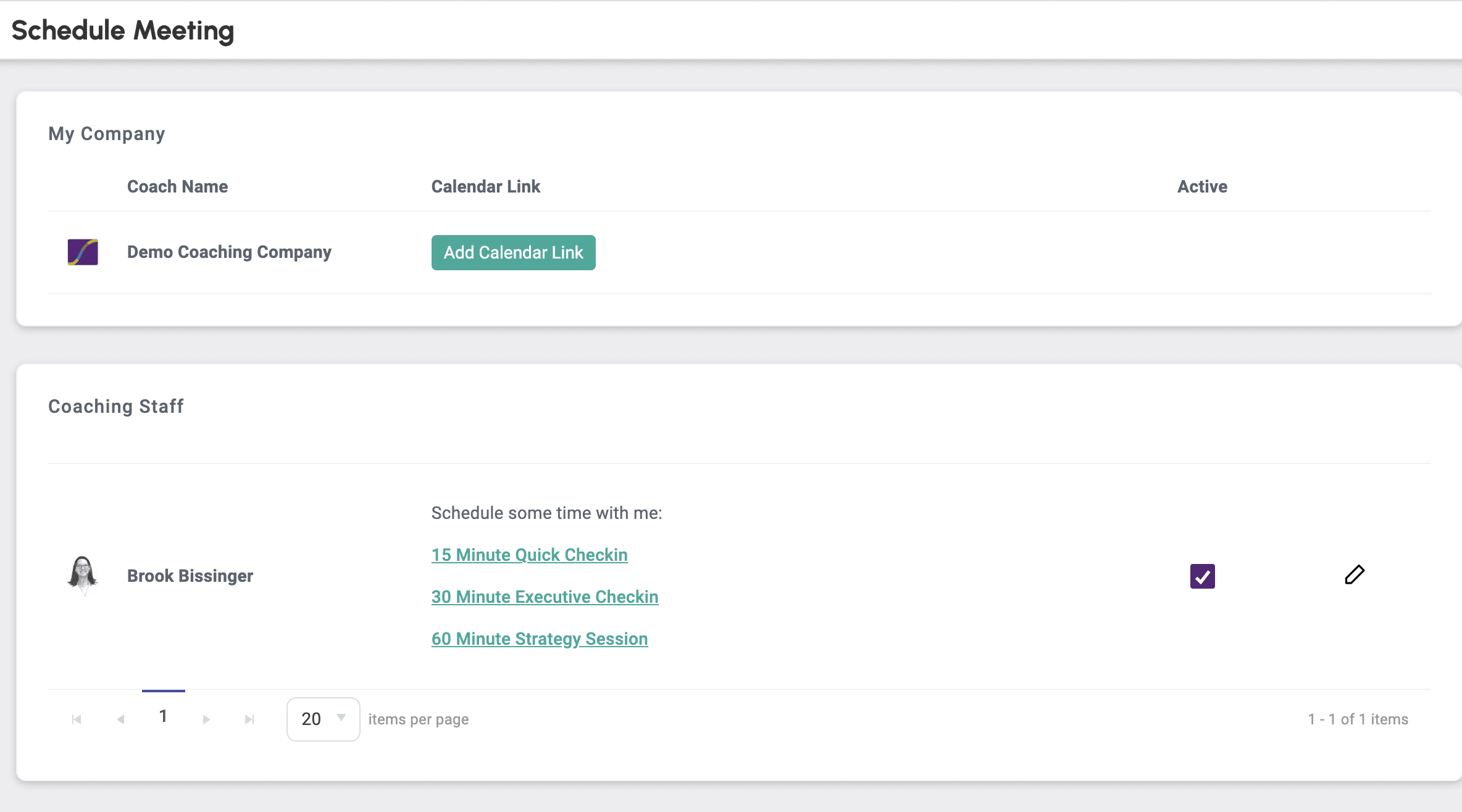Open 15 Minute Quick Checkin link
Image resolution: width=1462 pixels, height=812 pixels.
[x=529, y=555]
